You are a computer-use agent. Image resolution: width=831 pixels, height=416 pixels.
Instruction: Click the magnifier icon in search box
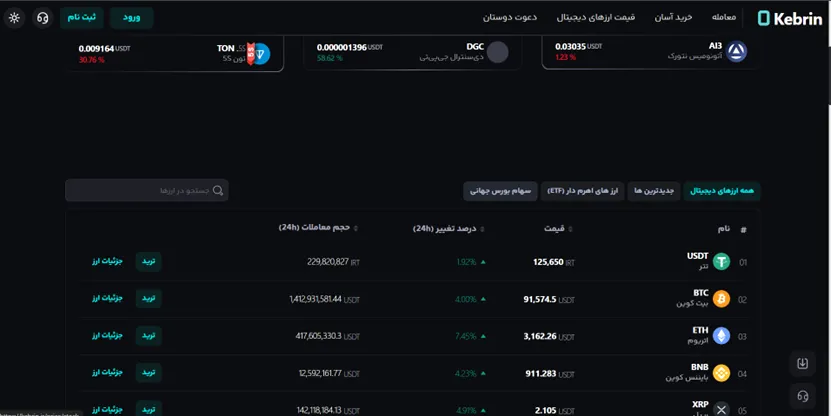point(218,190)
